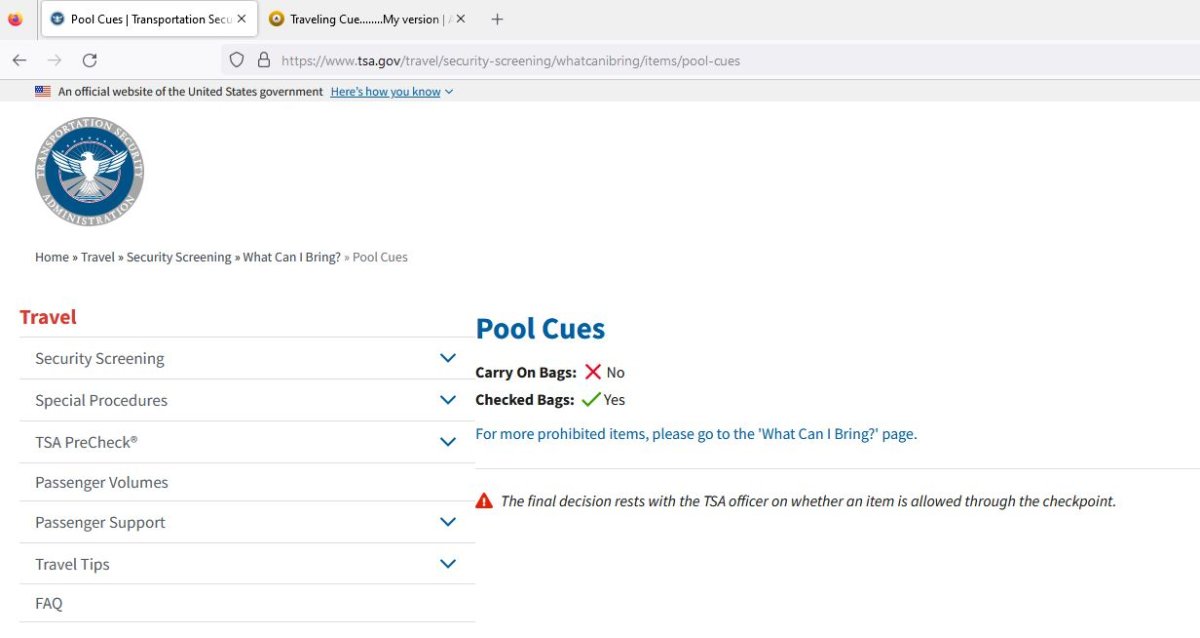Expand the Special Procedures section chevron
This screenshot has width=1200, height=638.
click(x=448, y=400)
